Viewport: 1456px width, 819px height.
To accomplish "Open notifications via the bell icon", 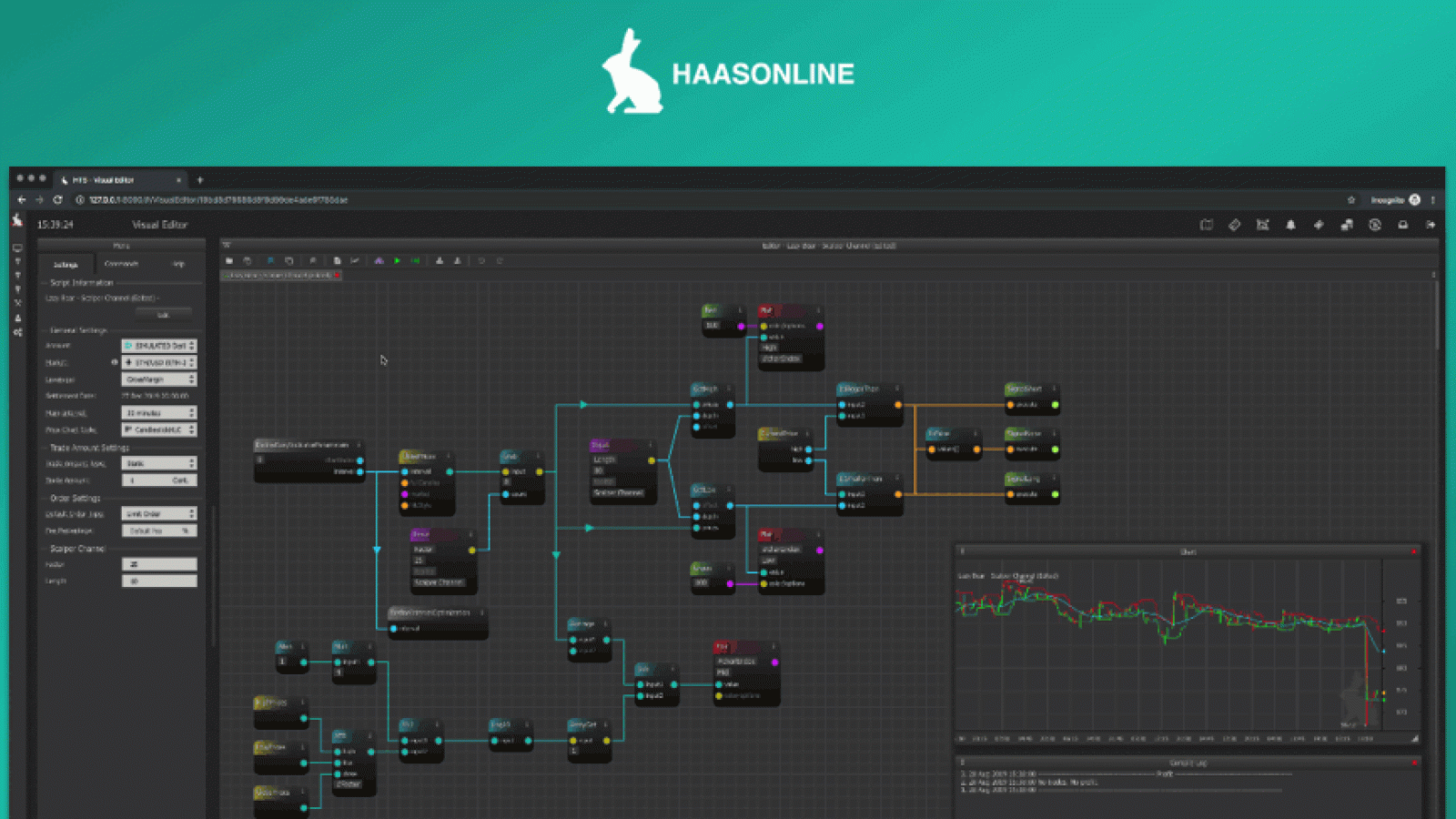I will click(1290, 225).
